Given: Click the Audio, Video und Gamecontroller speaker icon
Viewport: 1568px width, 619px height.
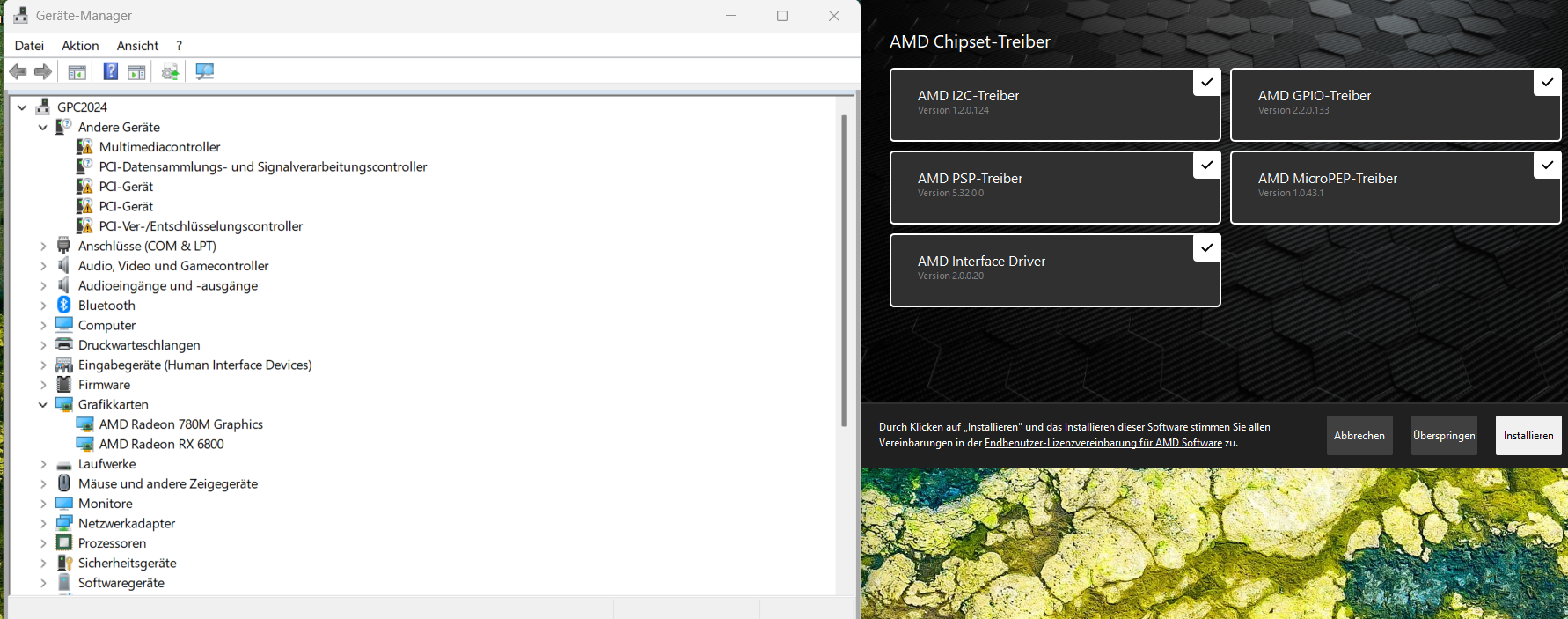Looking at the screenshot, I should pyautogui.click(x=64, y=265).
